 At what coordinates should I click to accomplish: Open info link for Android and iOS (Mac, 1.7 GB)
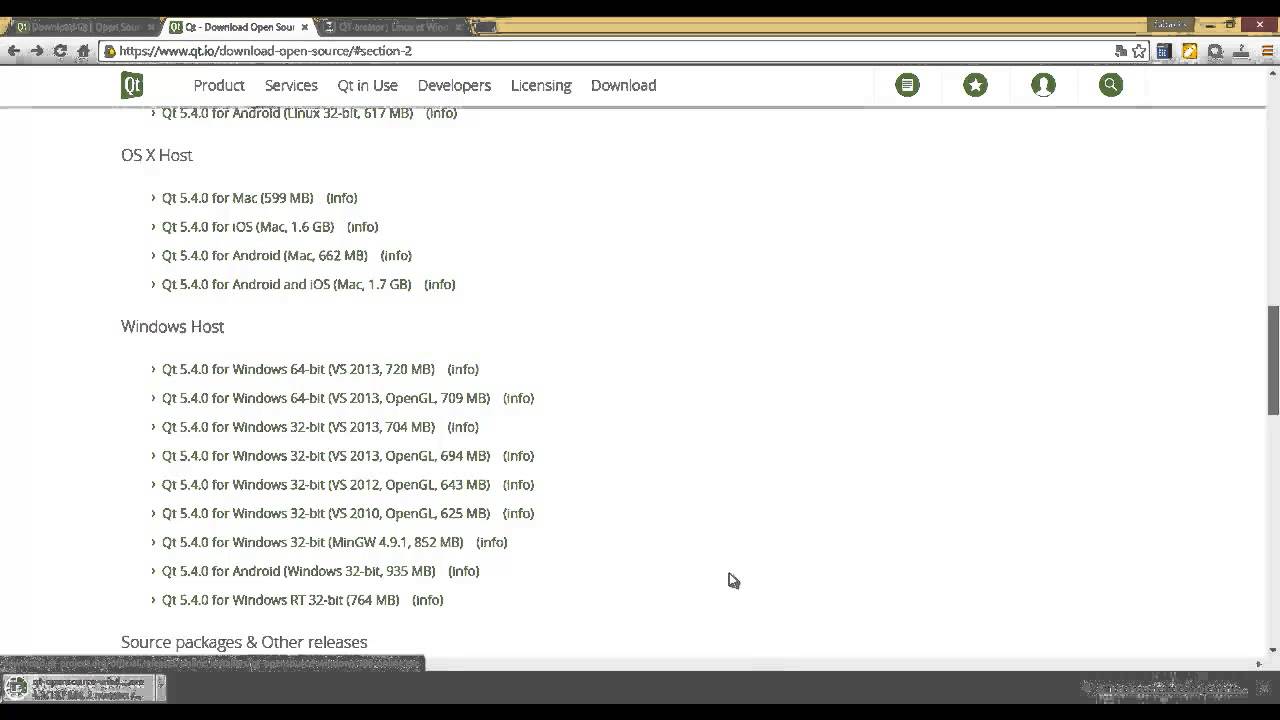click(x=440, y=285)
